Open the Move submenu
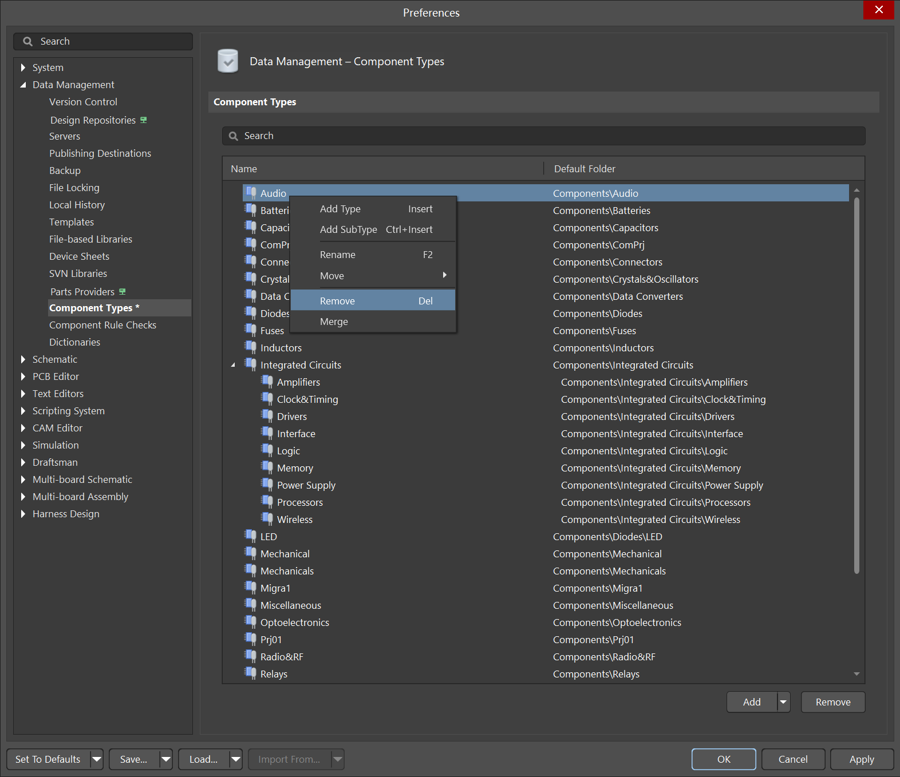The width and height of the screenshot is (900, 777). (x=373, y=276)
